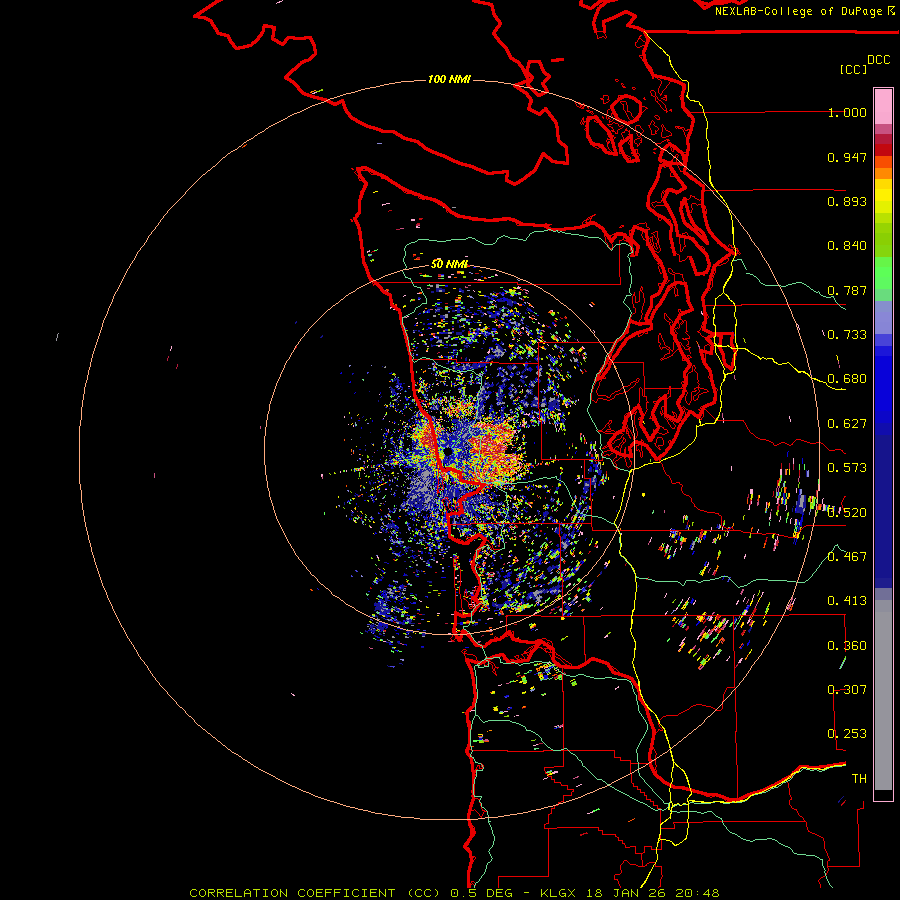This screenshot has width=900, height=900.
Task: Select the 0.573 scale value
Action: coord(847,468)
